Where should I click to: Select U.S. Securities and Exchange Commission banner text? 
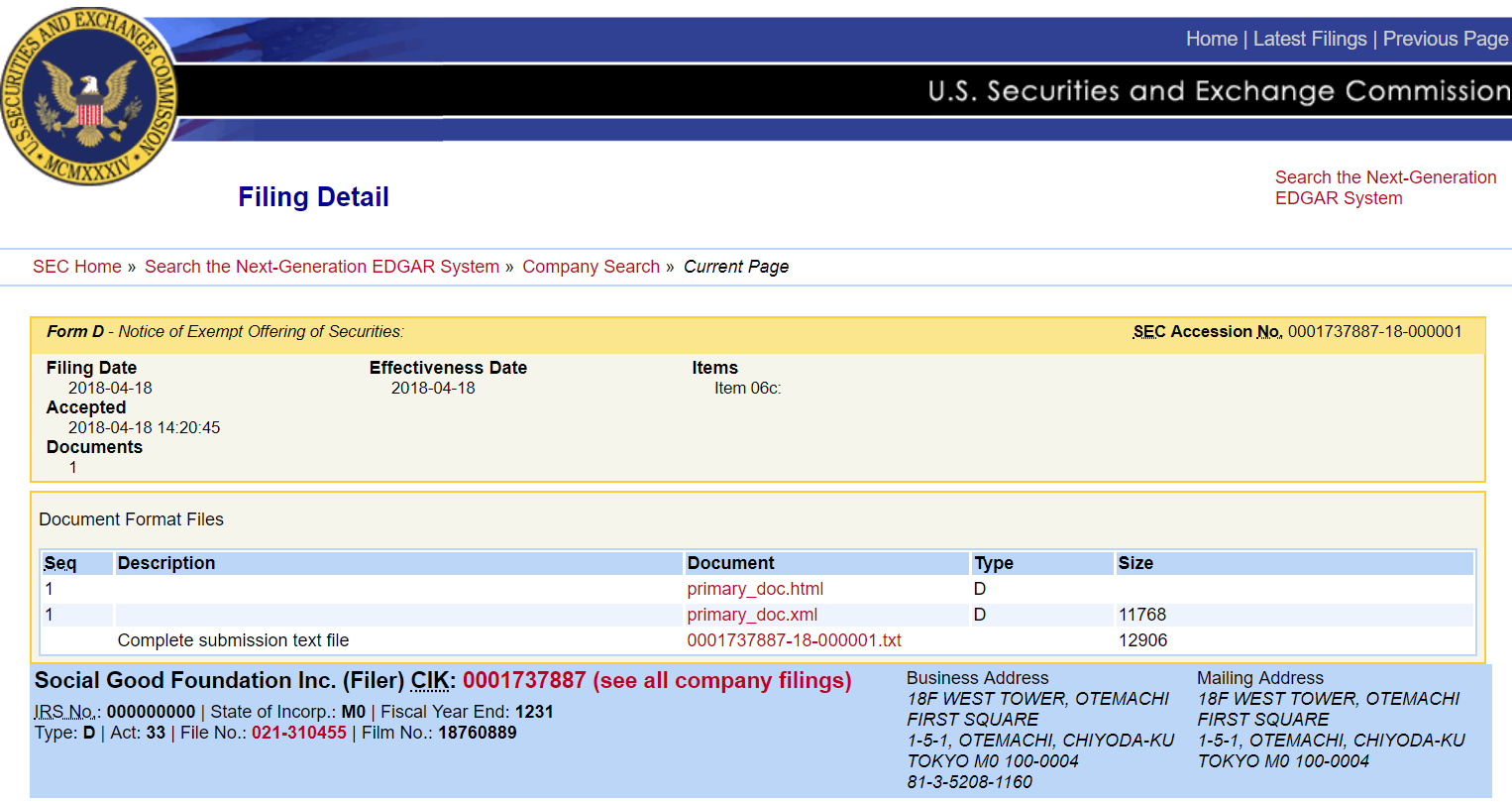[x=1219, y=91]
